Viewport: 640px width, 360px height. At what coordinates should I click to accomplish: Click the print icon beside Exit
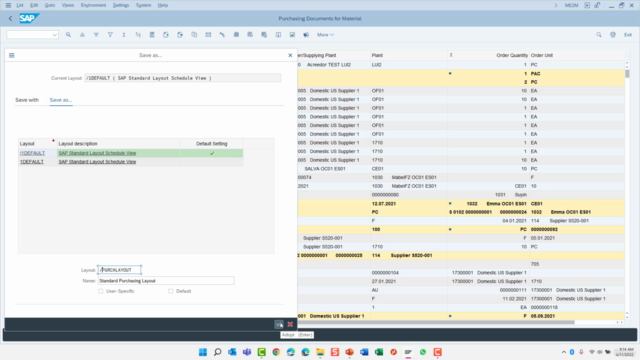(613, 35)
